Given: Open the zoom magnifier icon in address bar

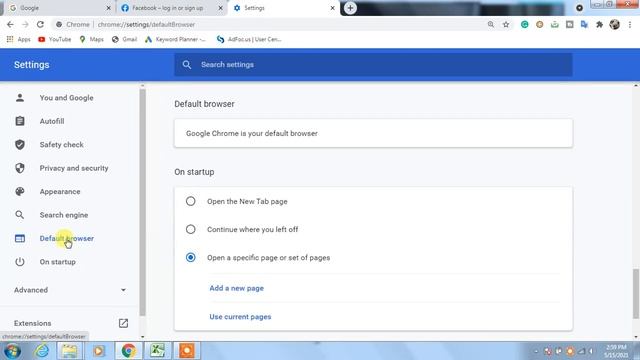Looking at the screenshot, I should tap(491, 24).
